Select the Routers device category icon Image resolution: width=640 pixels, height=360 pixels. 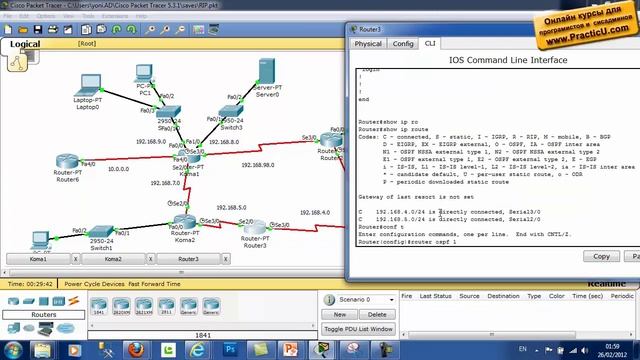pyautogui.click(x=13, y=301)
